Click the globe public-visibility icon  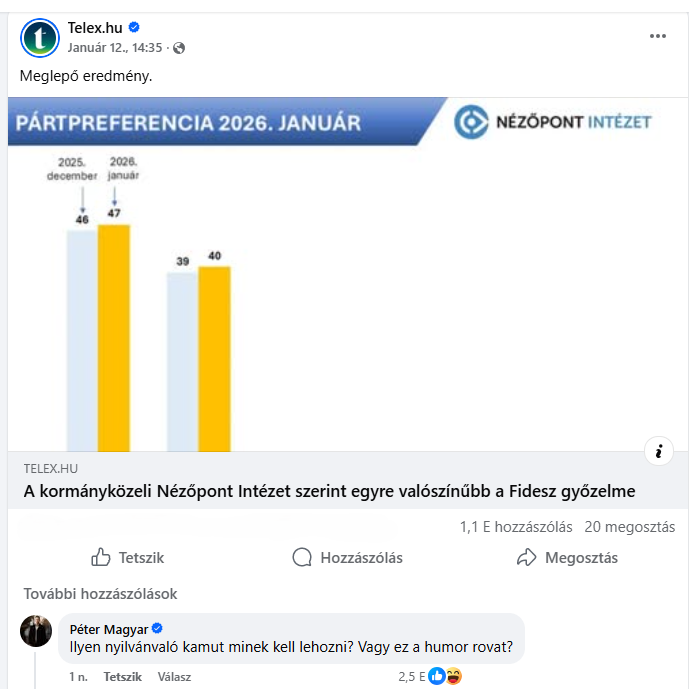click(x=179, y=48)
